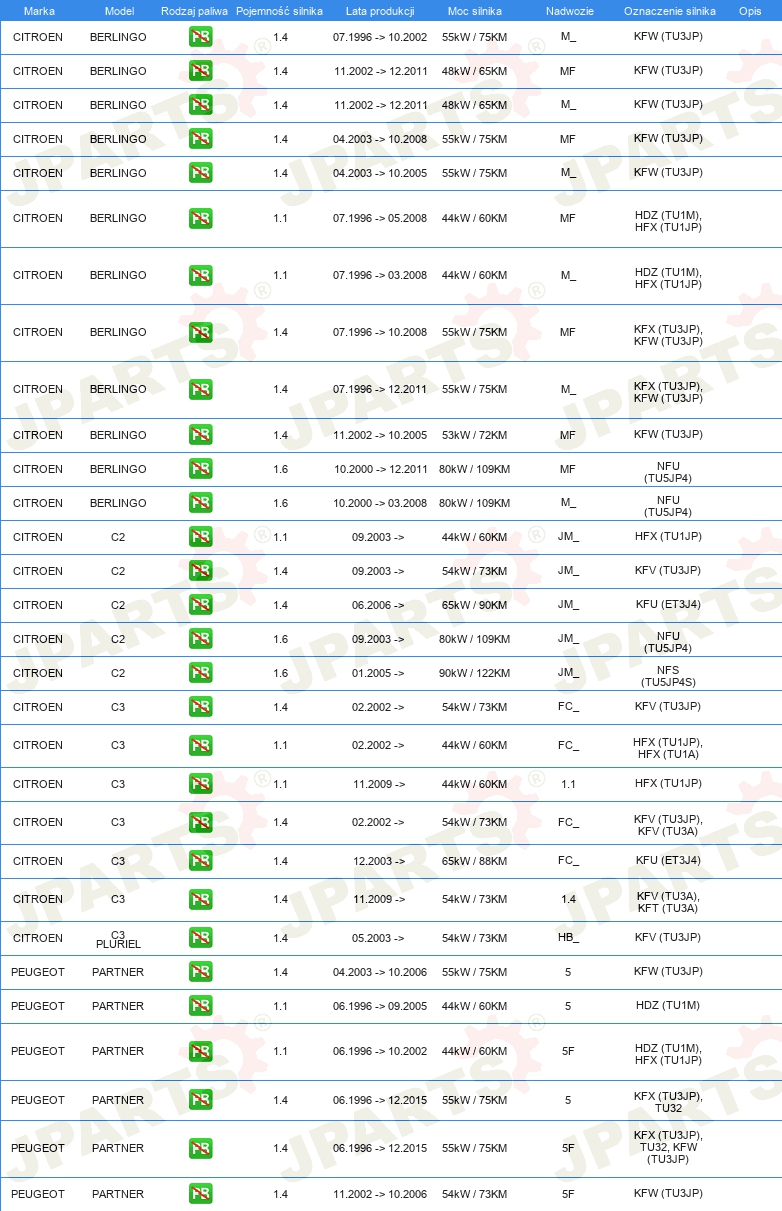Click fuel icon for Berlingo 04.2003 -> 10.2008
782x1211 pixels.
(200, 139)
